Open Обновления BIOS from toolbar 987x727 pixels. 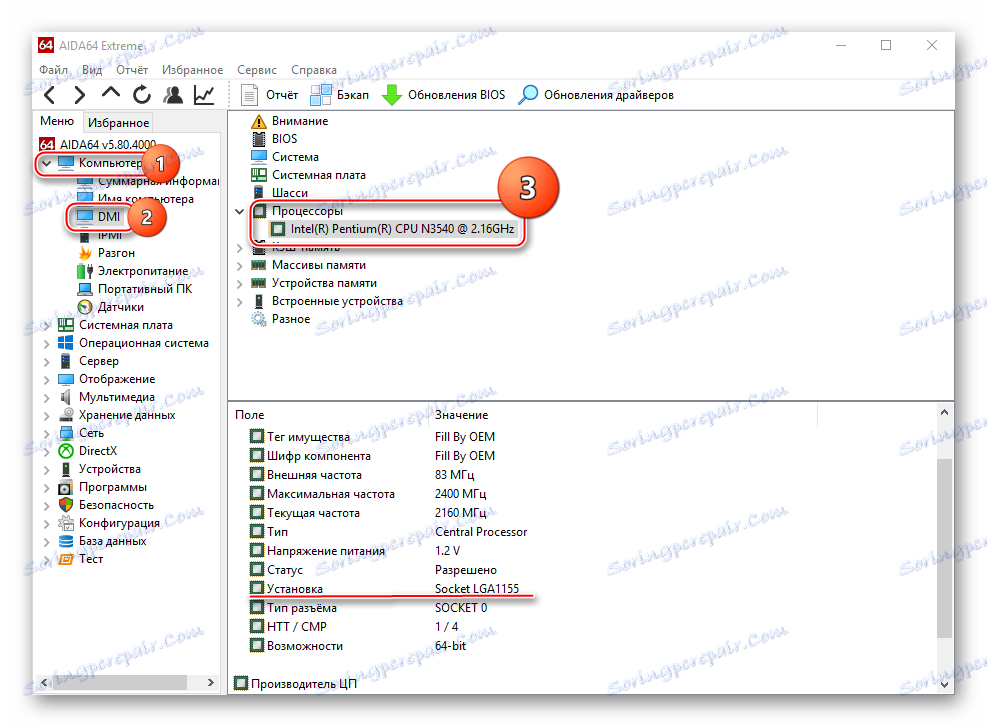coord(444,95)
